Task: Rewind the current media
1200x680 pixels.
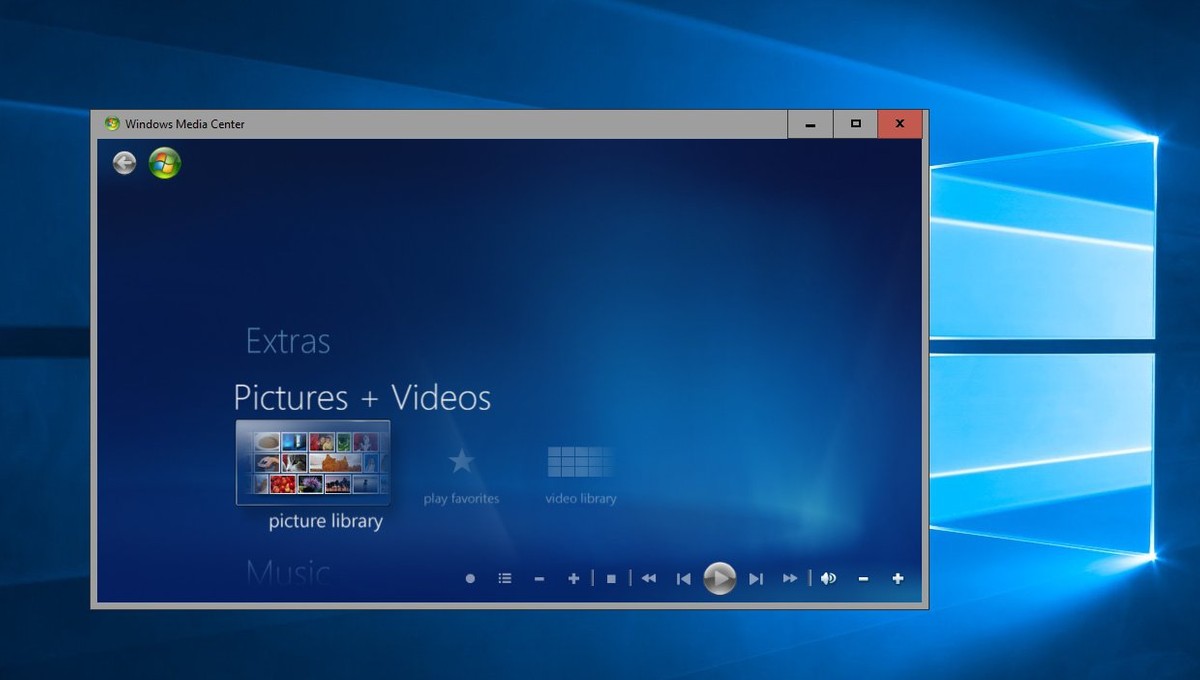Action: click(x=648, y=578)
